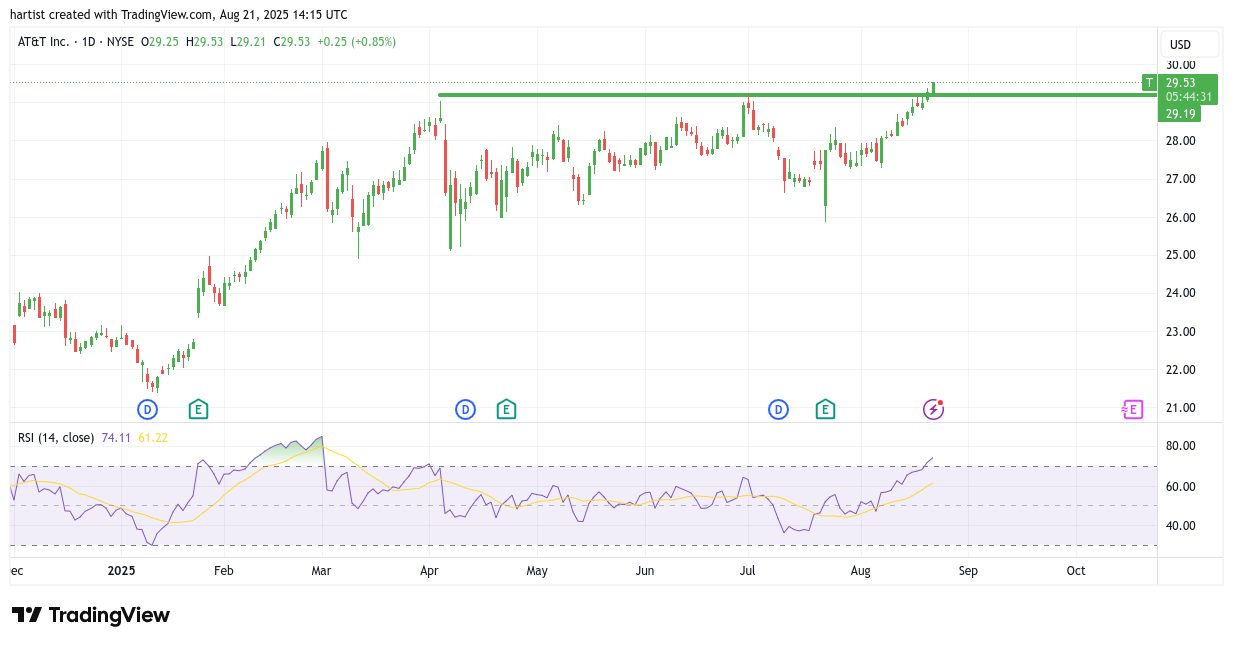This screenshot has width=1233, height=645.
Task: Click the May label on time axis
Action: tap(537, 571)
